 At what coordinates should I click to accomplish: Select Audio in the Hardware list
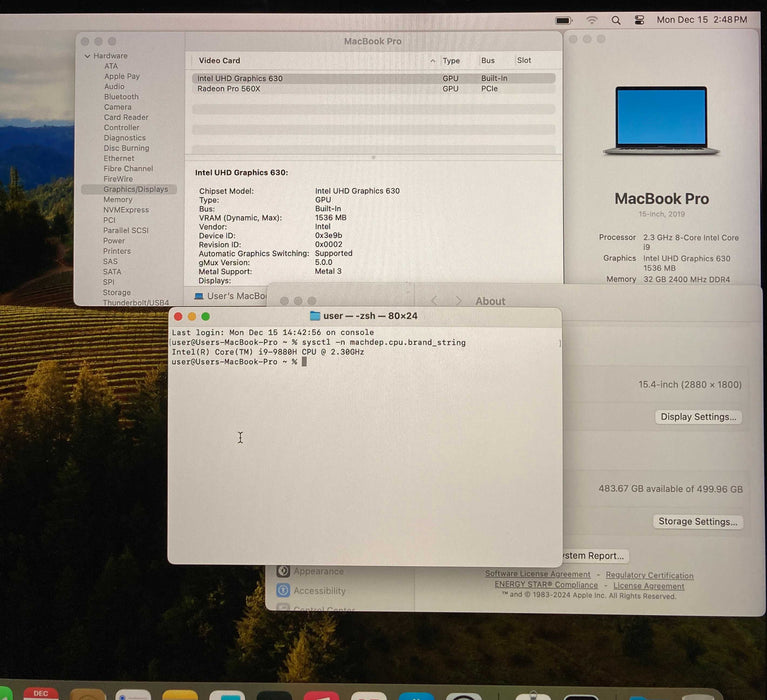pyautogui.click(x=114, y=87)
